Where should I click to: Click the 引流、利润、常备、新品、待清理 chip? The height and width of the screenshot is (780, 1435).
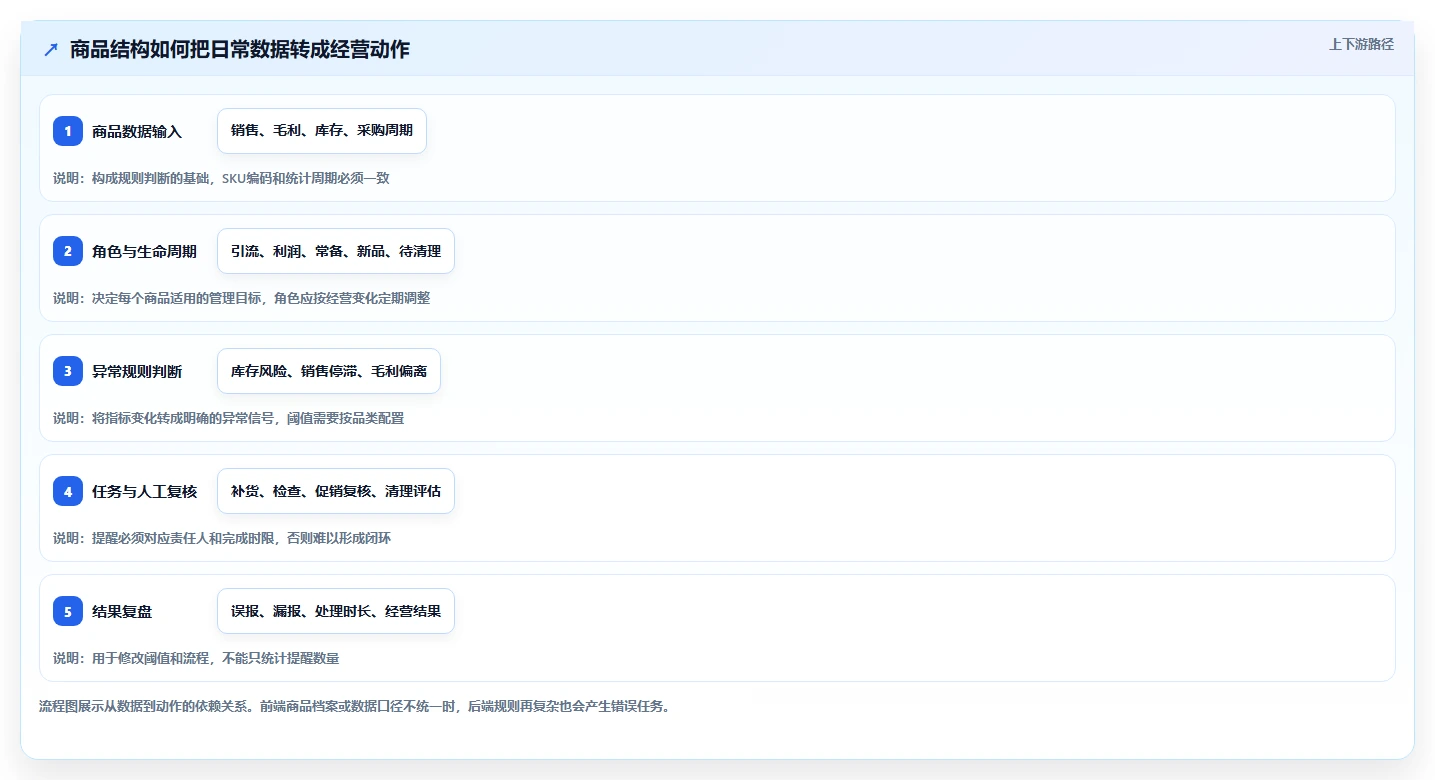(x=336, y=251)
